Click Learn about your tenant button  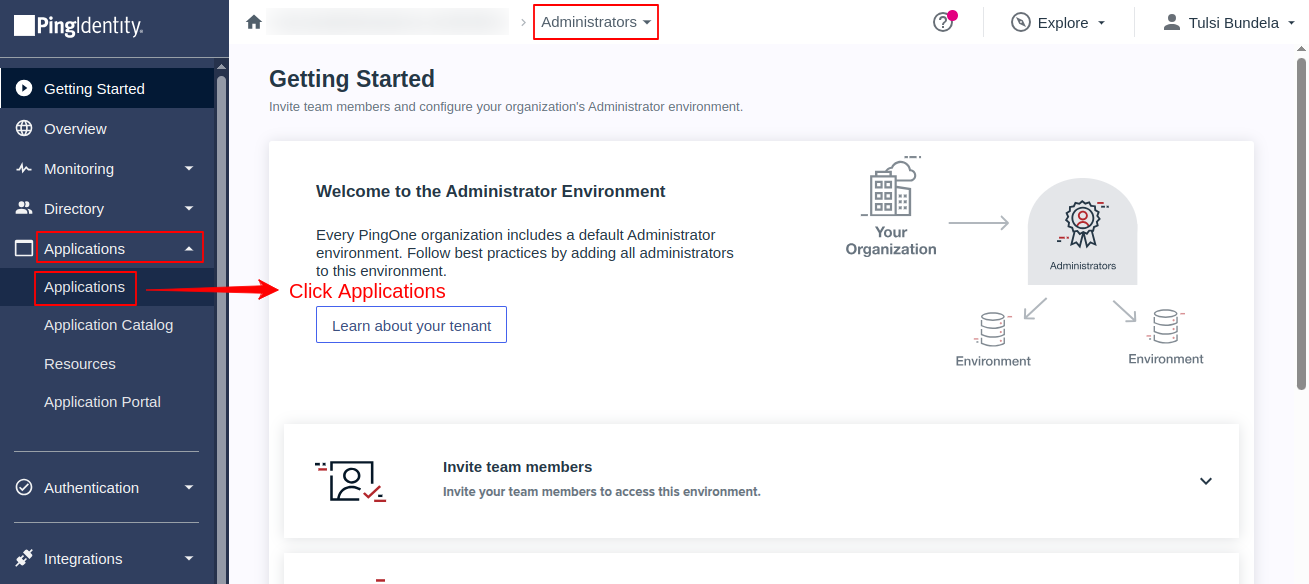(x=411, y=325)
